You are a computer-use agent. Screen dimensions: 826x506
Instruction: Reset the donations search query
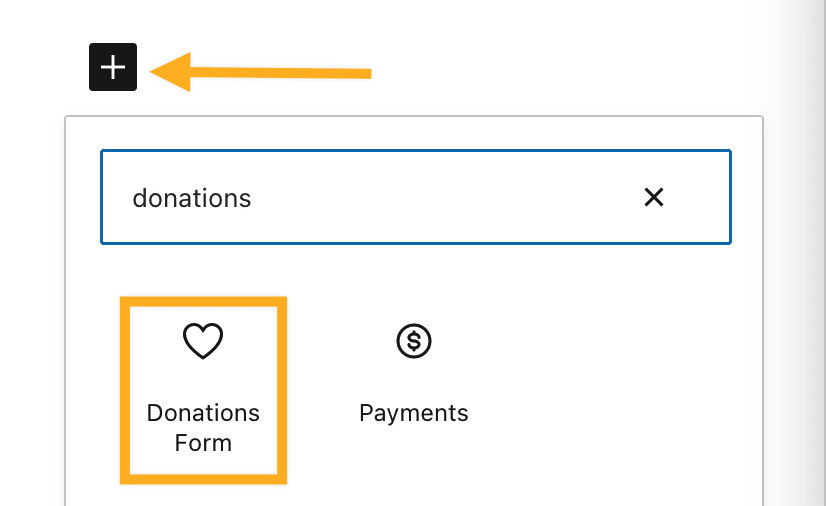(x=654, y=197)
